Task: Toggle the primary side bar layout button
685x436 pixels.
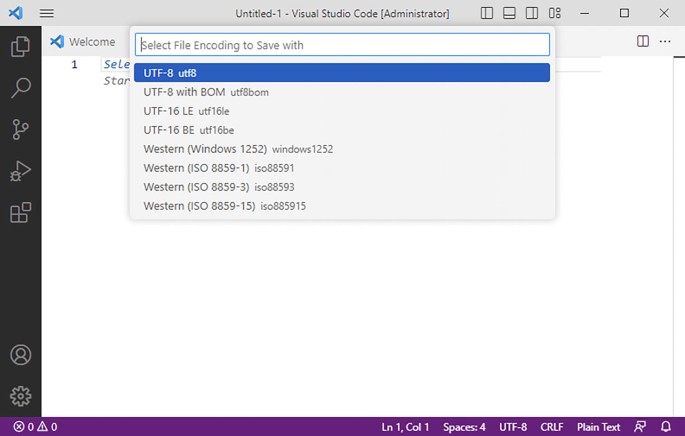Action: (487, 14)
